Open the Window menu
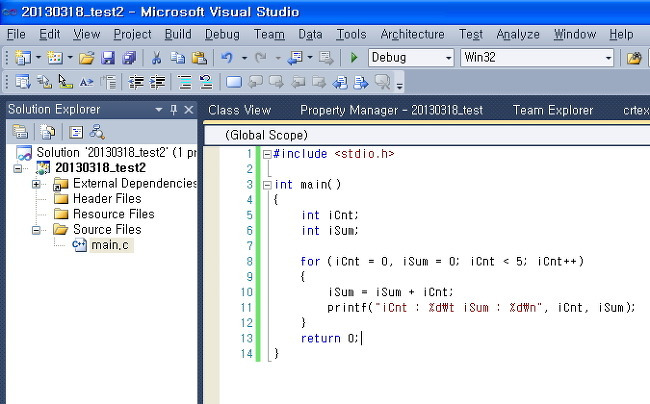 click(575, 34)
